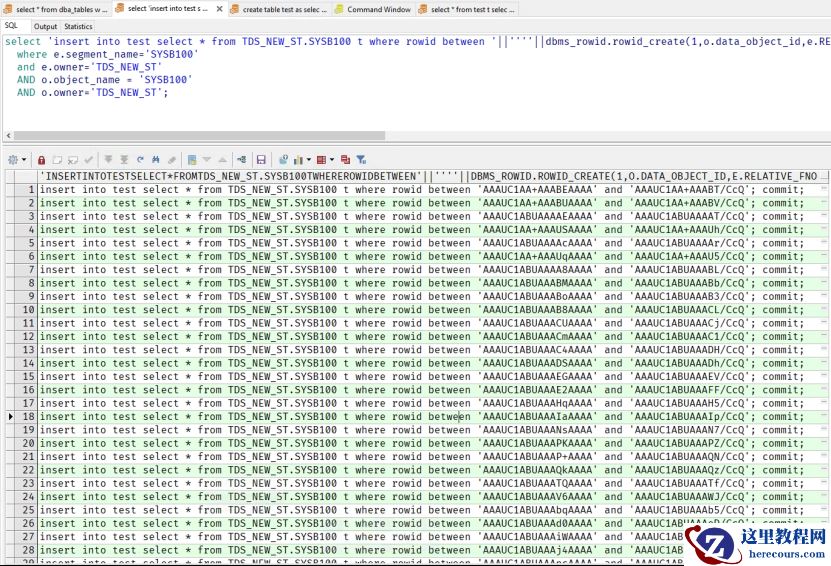Click the export query results icon

tap(284, 160)
